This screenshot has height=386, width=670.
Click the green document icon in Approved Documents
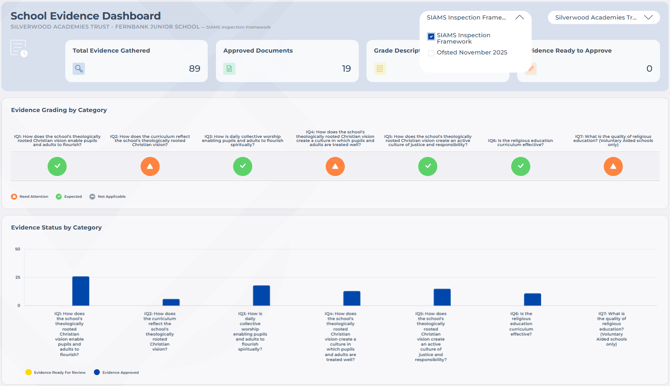[x=229, y=68]
